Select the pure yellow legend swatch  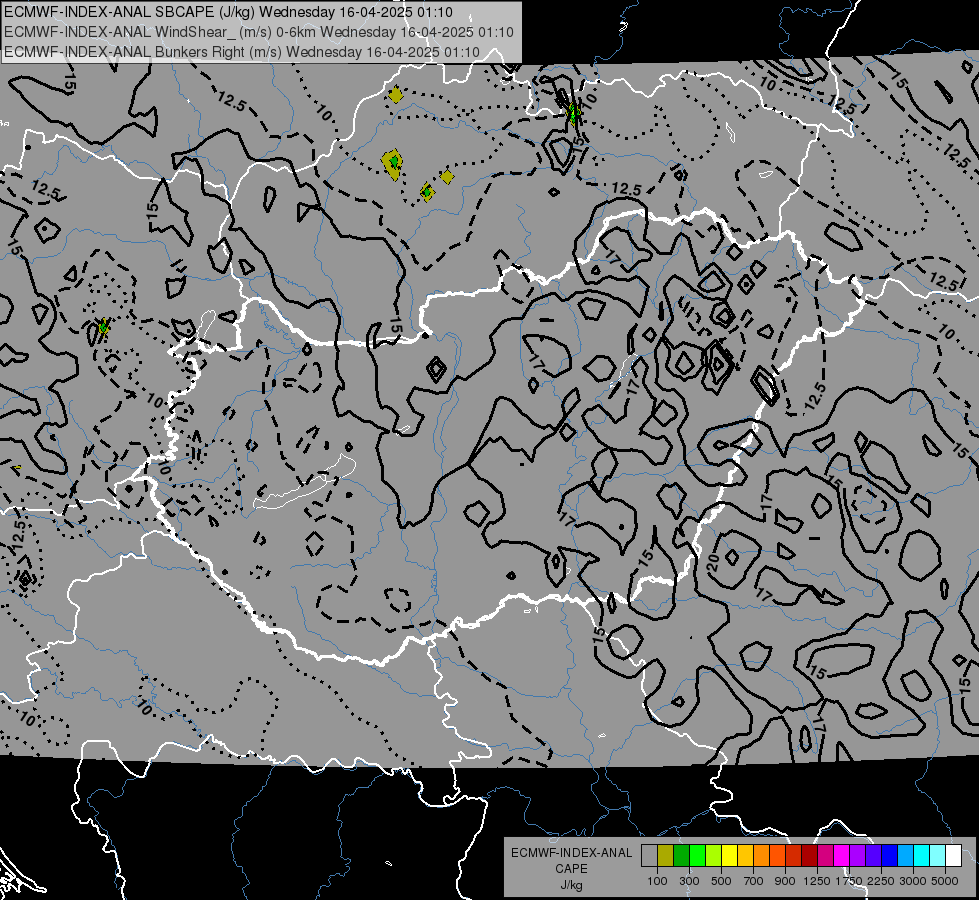pos(729,856)
